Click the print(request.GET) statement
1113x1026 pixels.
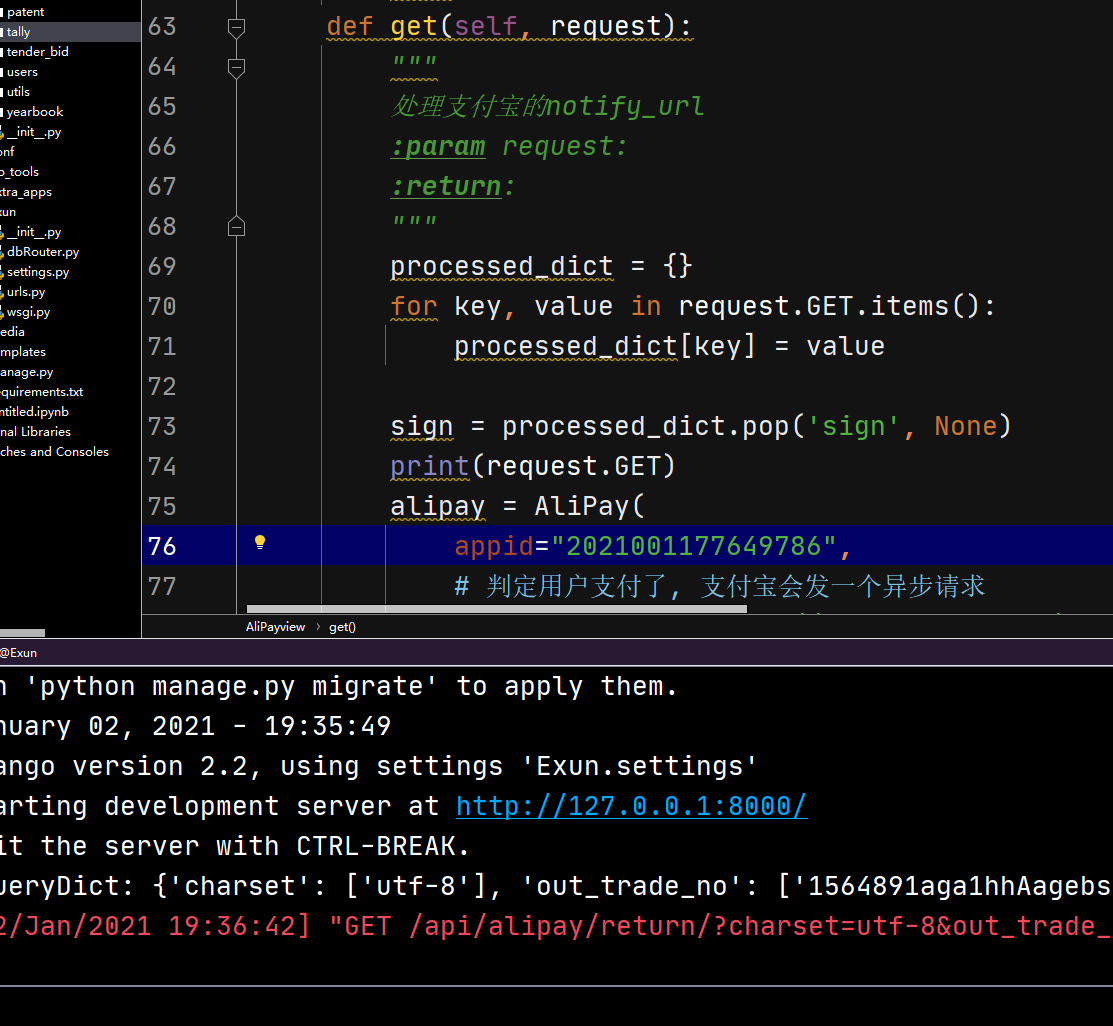pos(532,466)
